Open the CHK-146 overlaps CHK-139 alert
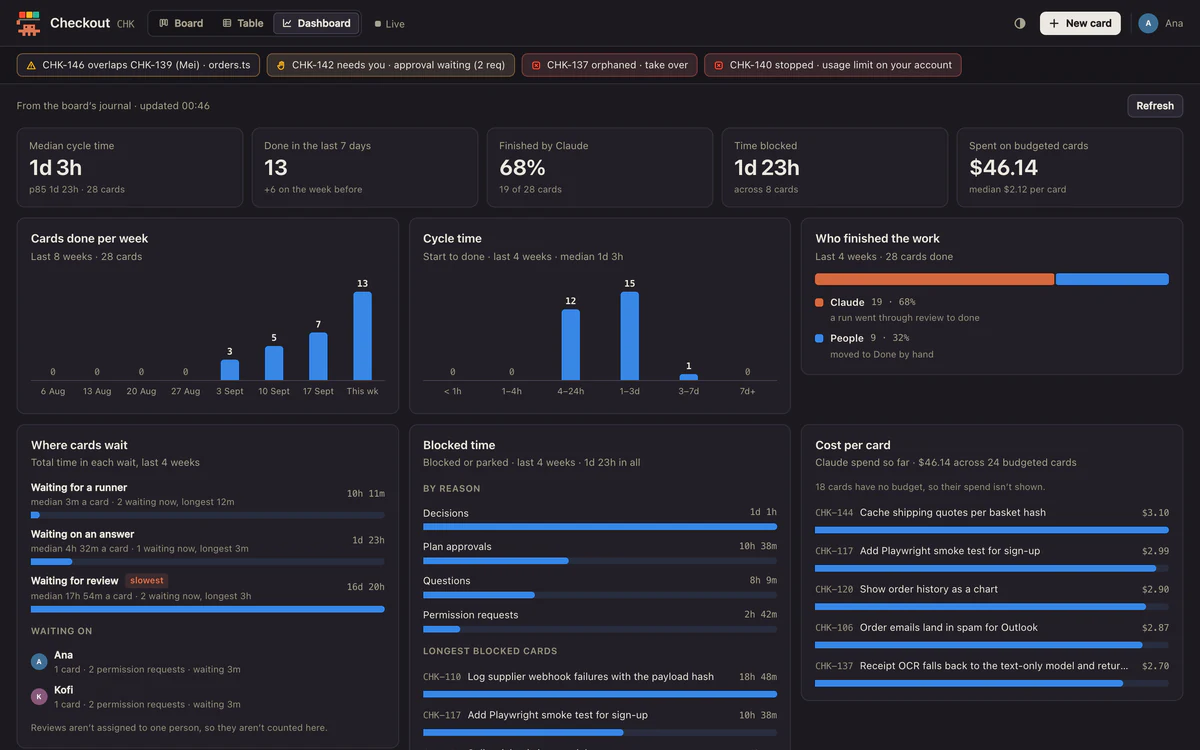Image resolution: width=1200 pixels, height=750 pixels. click(139, 65)
